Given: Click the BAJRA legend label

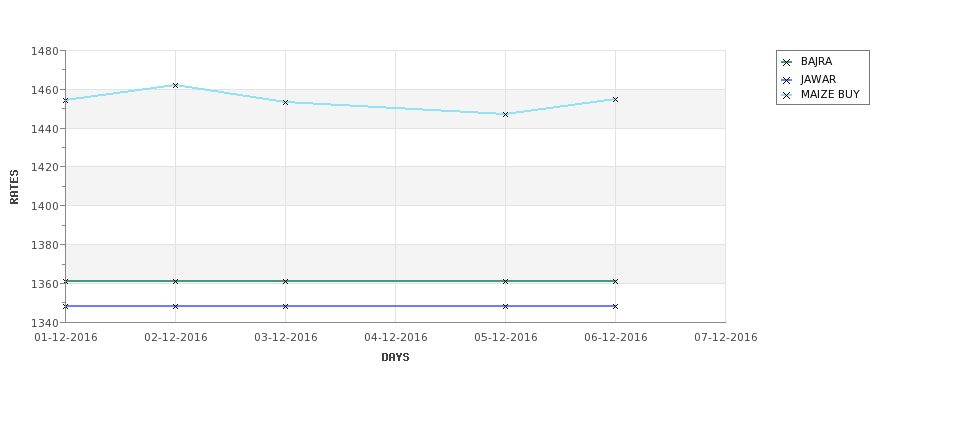Looking at the screenshot, I should click(816, 62).
